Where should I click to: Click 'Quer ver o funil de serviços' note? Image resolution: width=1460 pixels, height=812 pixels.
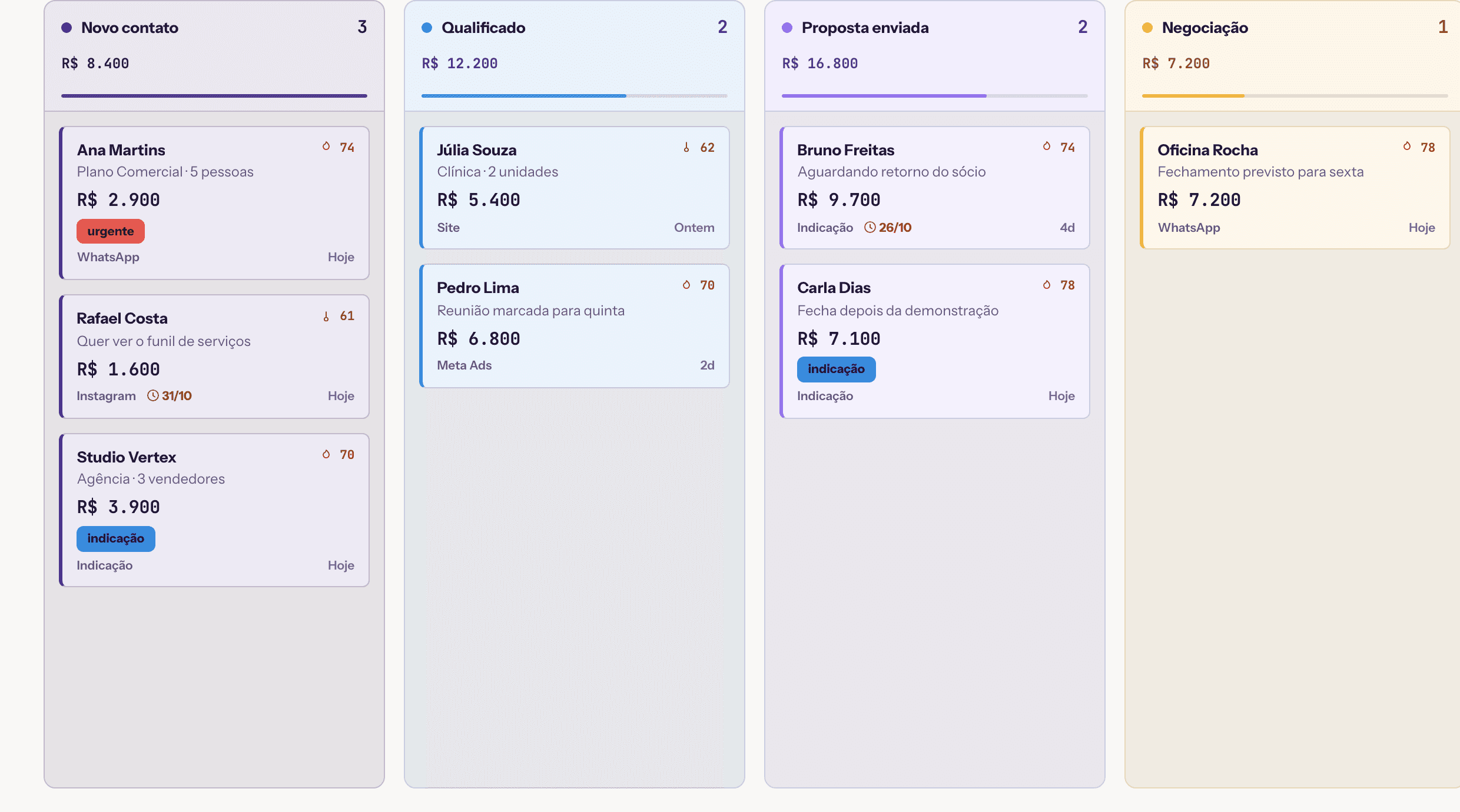(x=164, y=341)
